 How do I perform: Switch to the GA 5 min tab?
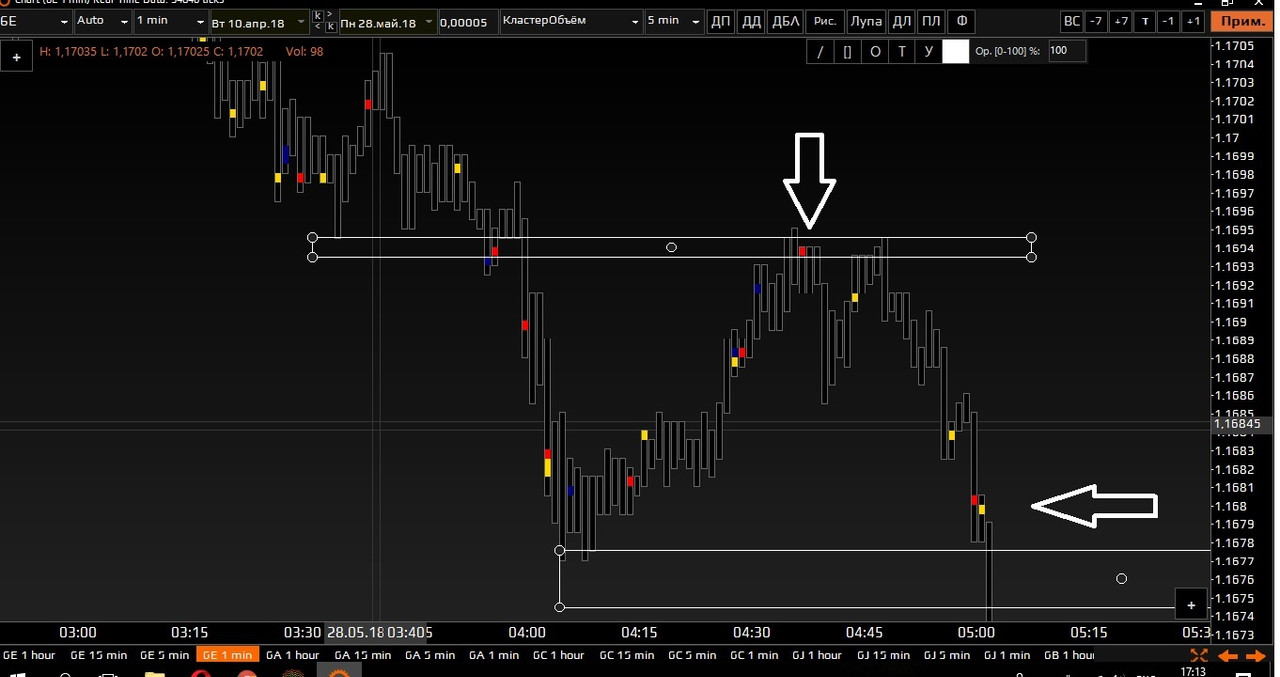(429, 655)
